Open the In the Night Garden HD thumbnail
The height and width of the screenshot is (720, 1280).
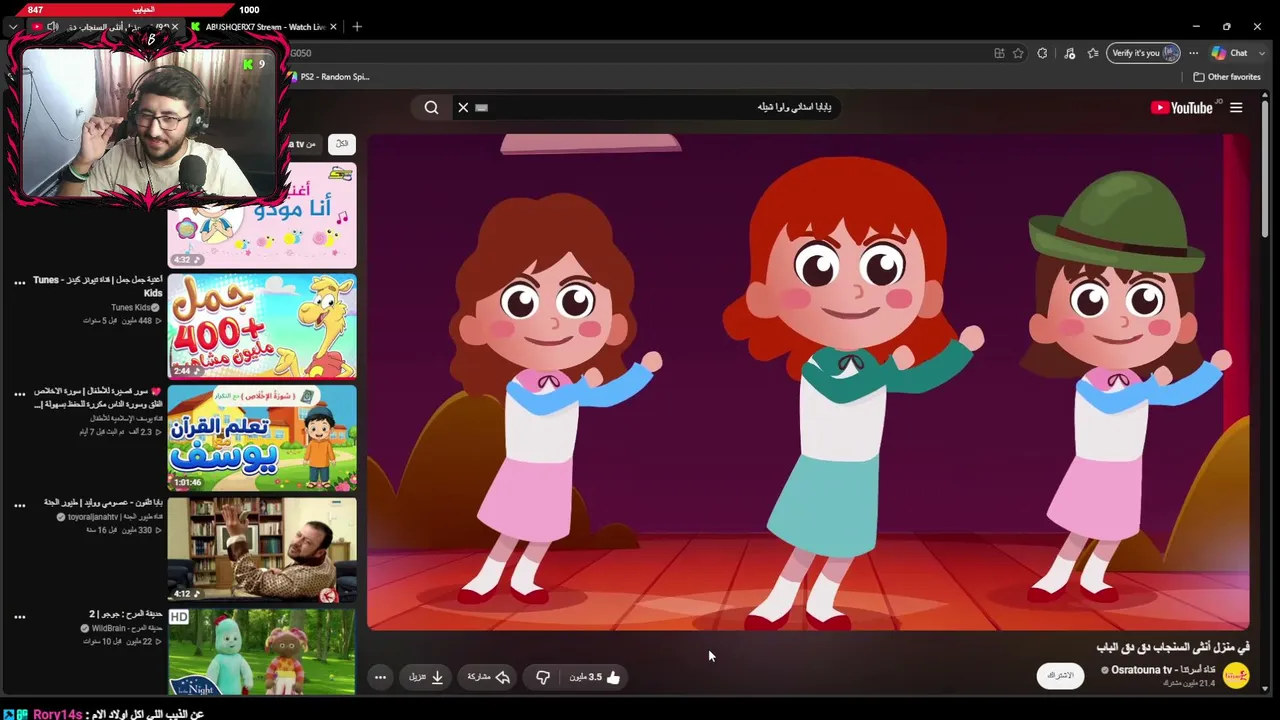pyautogui.click(x=262, y=651)
